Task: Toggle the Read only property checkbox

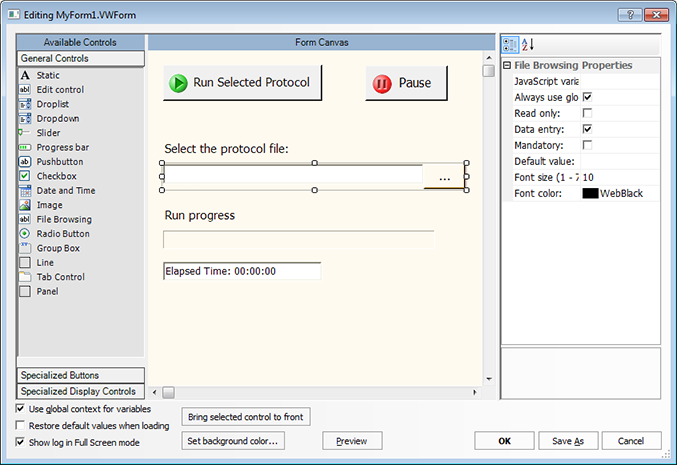Action: coord(587,114)
